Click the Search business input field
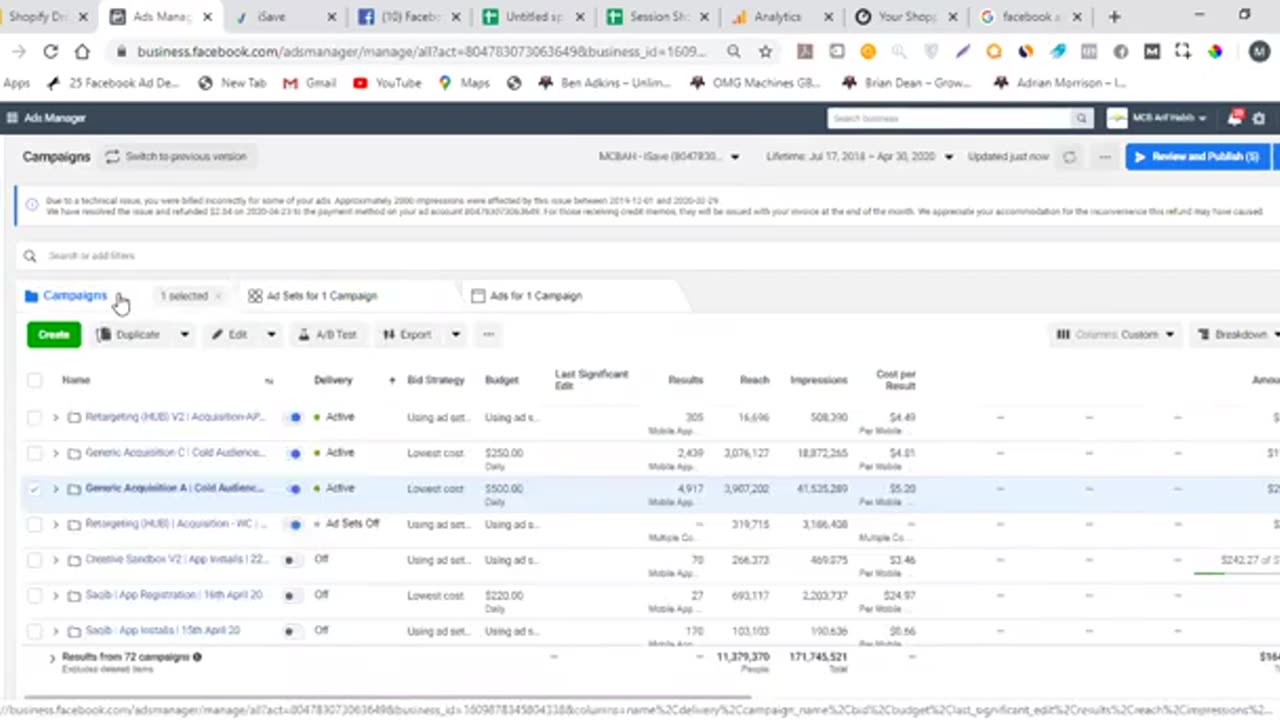This screenshot has height=720, width=1280. pos(950,118)
